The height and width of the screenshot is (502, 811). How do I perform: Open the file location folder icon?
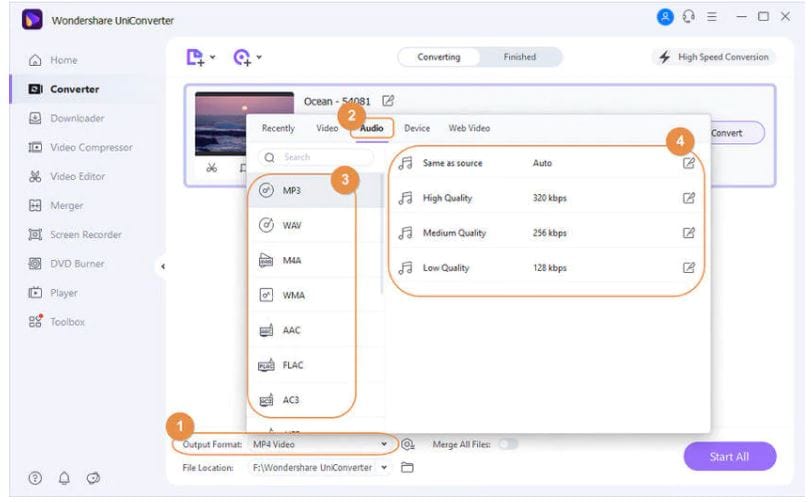[x=408, y=467]
